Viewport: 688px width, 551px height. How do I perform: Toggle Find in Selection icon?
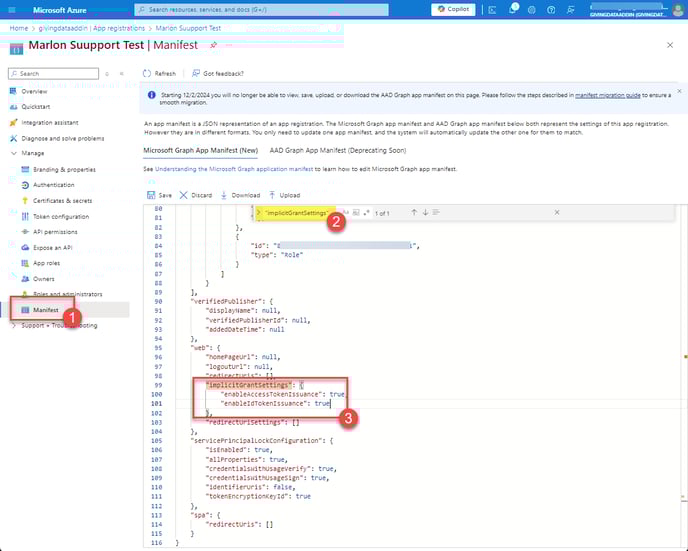click(436, 212)
